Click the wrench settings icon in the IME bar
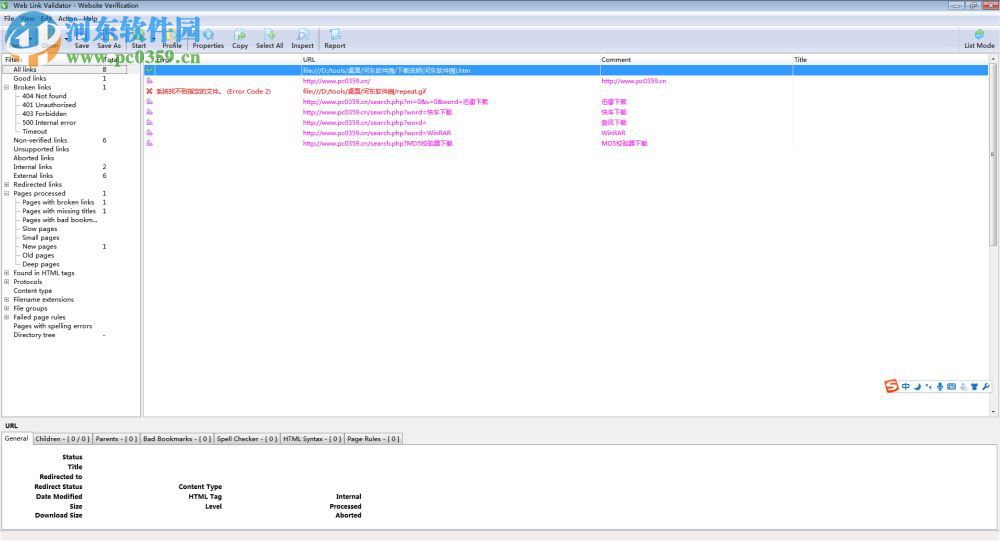This screenshot has width=1000, height=541. [x=986, y=387]
